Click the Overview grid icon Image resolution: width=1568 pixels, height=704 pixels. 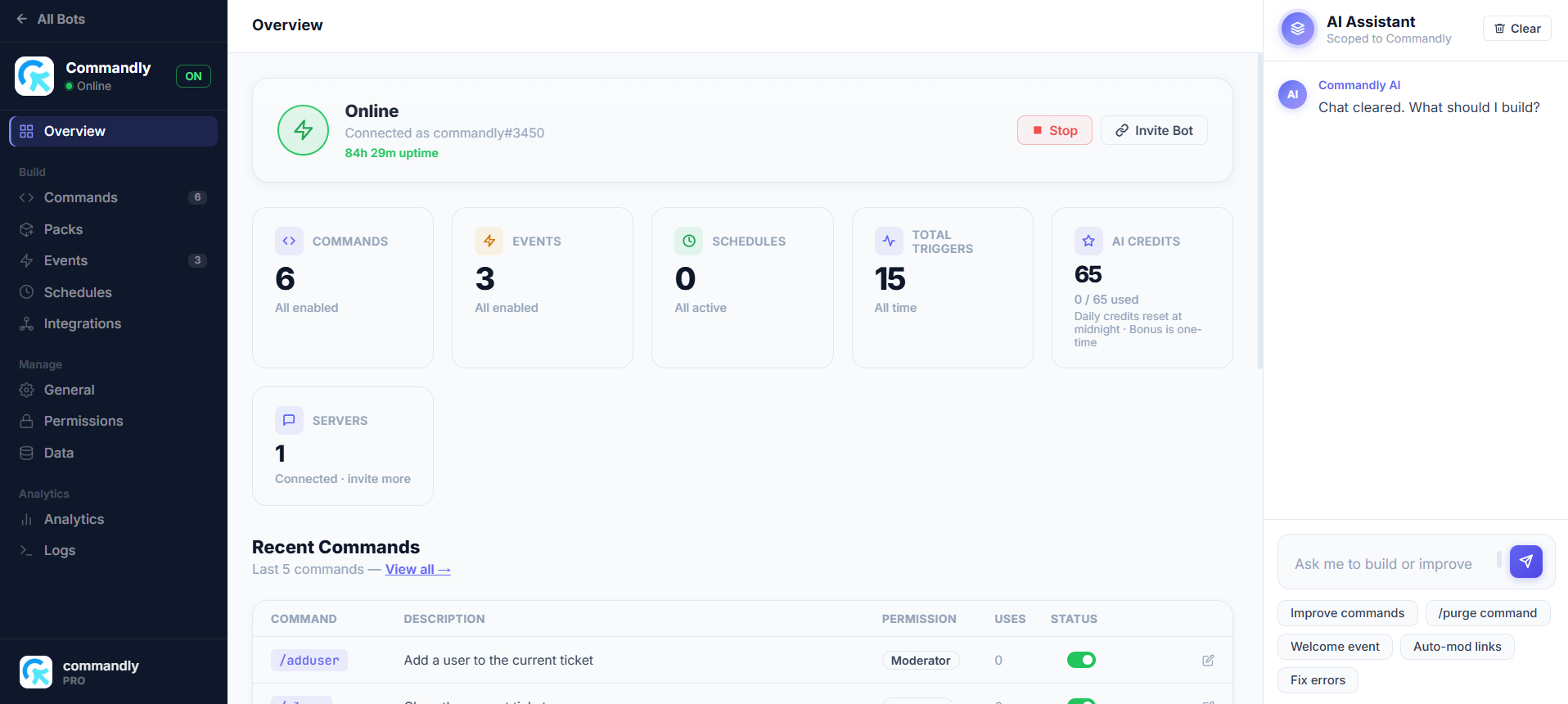tap(27, 131)
